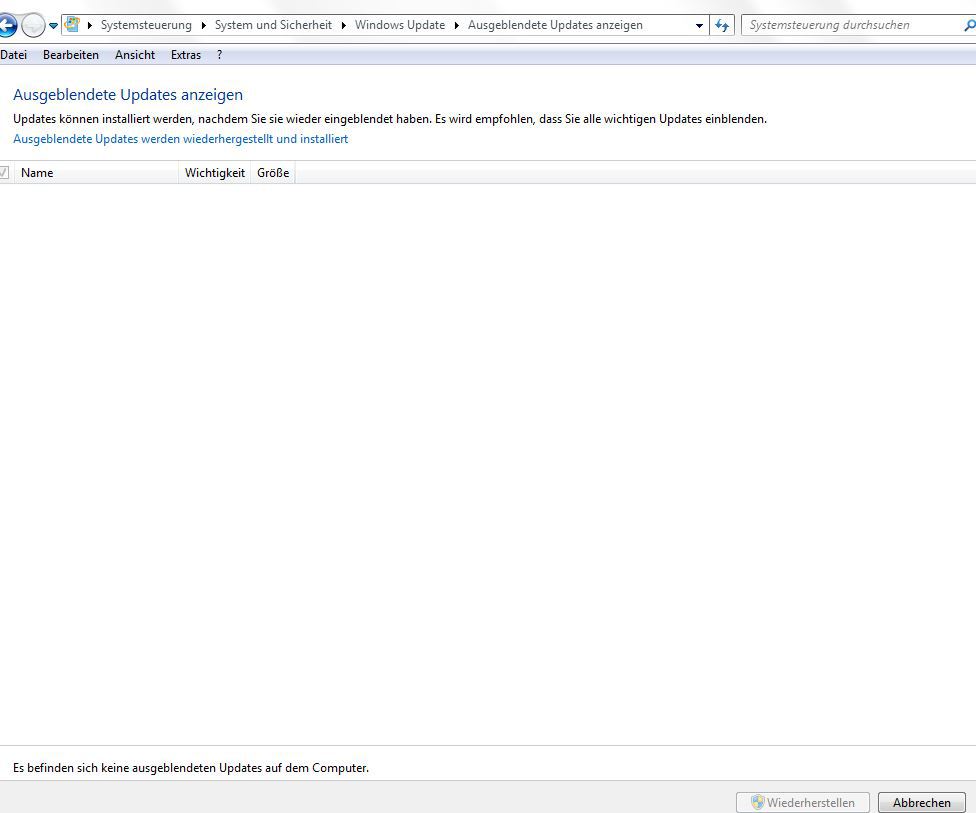The width and height of the screenshot is (976, 813).
Task: Navigate to System und Sicherheit breadcrumb
Action: 273,26
